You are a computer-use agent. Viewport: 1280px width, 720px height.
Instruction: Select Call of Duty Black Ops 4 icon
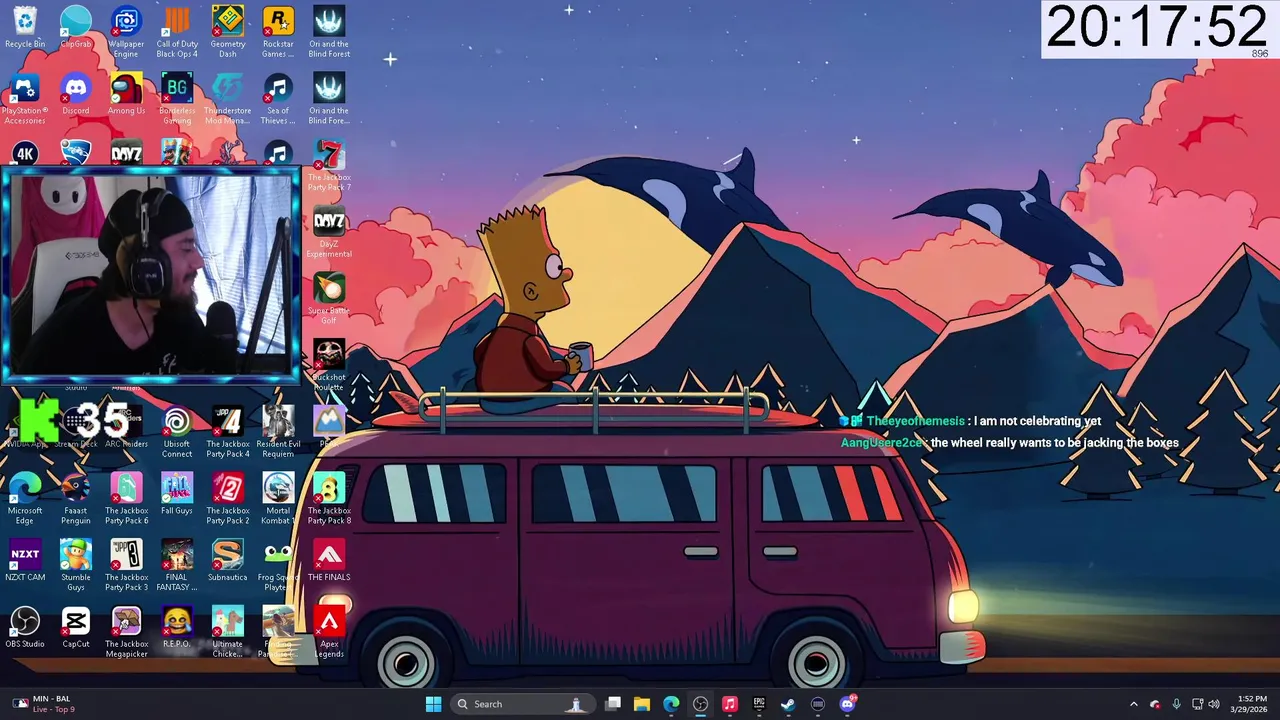(x=177, y=32)
